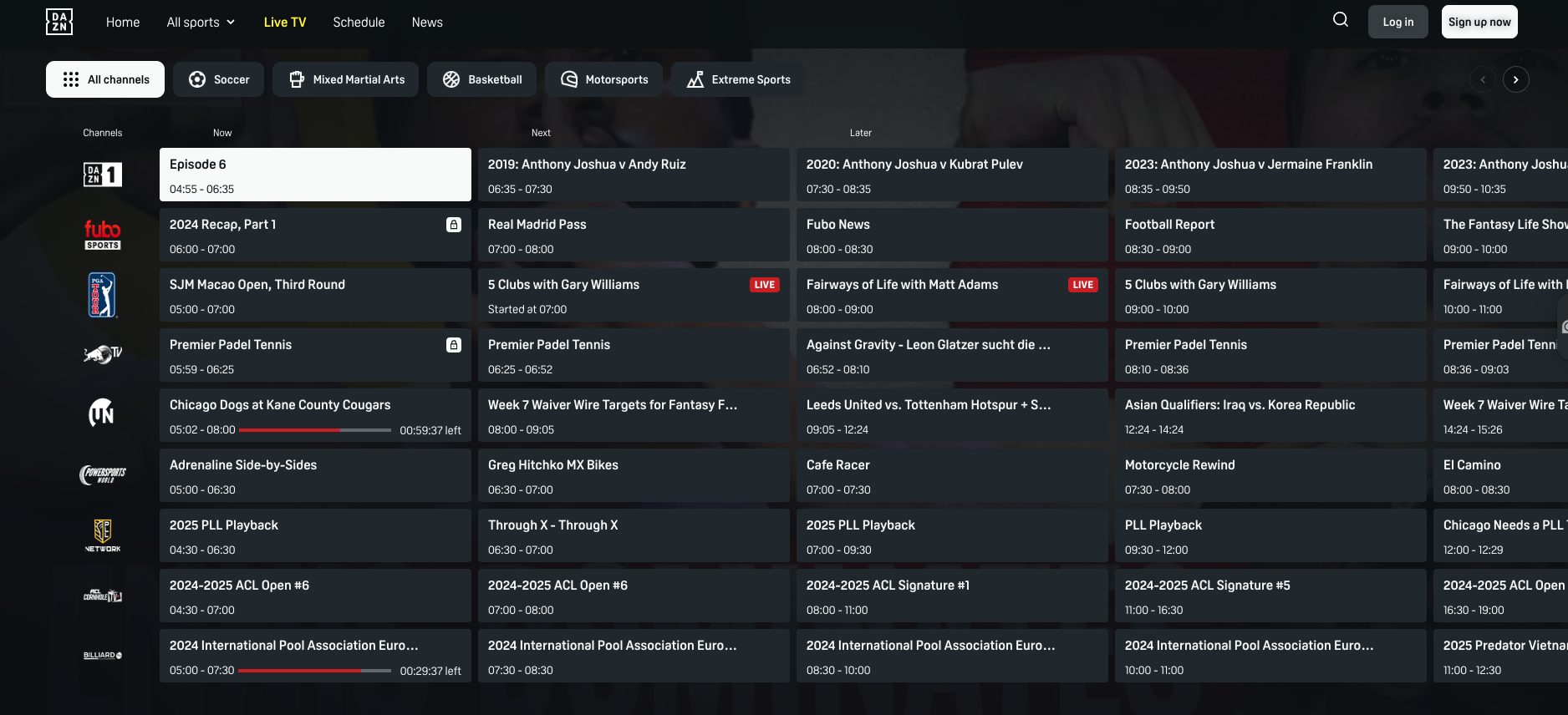Go to the Schedule page
Screen dimensions: 1568x715
[x=359, y=23]
